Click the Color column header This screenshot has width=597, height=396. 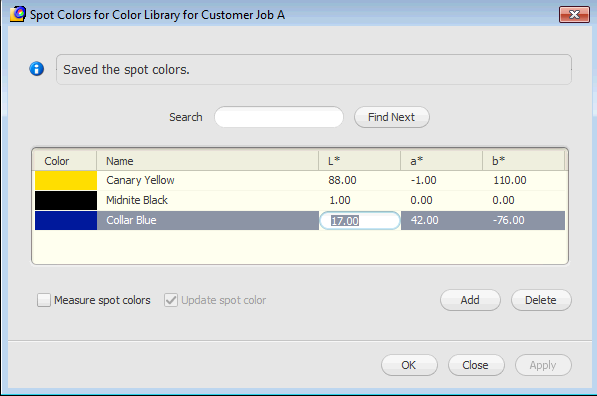tap(64, 161)
